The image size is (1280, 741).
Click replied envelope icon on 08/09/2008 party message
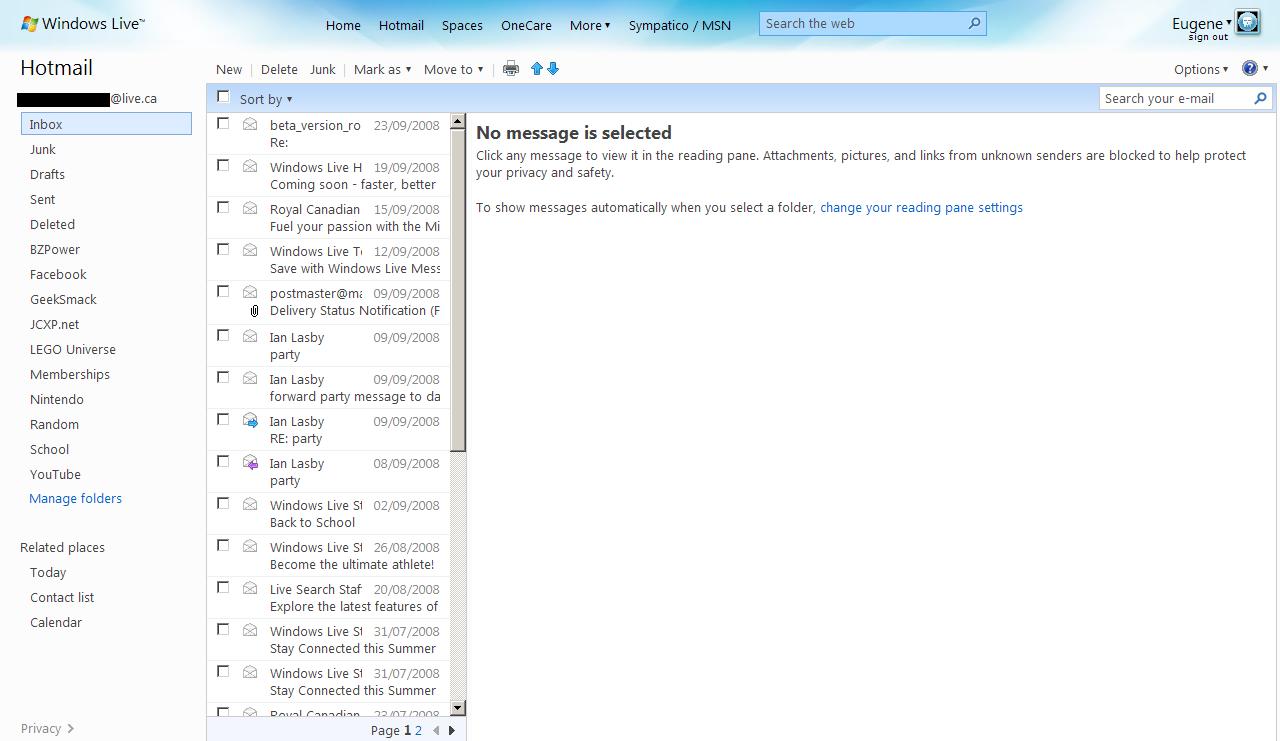pos(251,462)
